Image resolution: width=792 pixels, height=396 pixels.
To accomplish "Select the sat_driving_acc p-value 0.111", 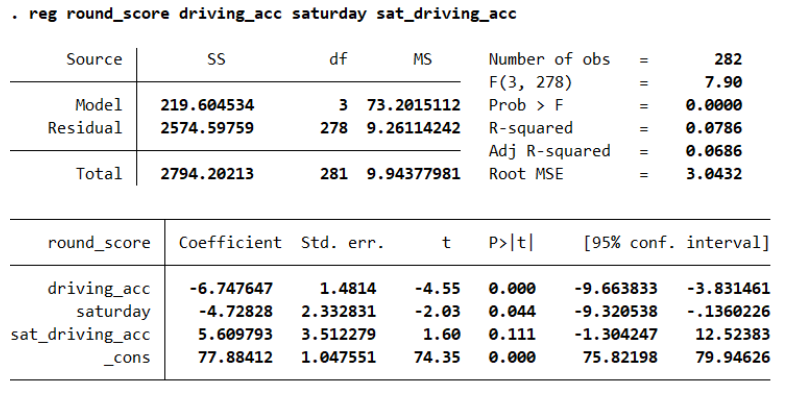I will [512, 334].
